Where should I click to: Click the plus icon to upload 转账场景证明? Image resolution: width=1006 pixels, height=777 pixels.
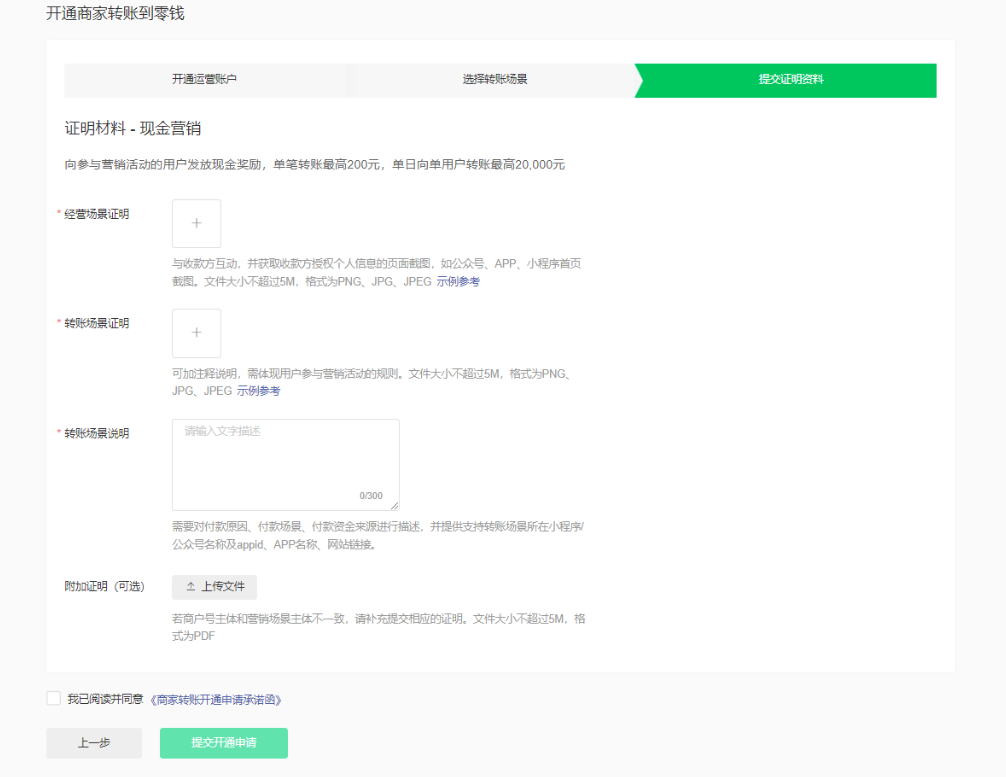(196, 333)
